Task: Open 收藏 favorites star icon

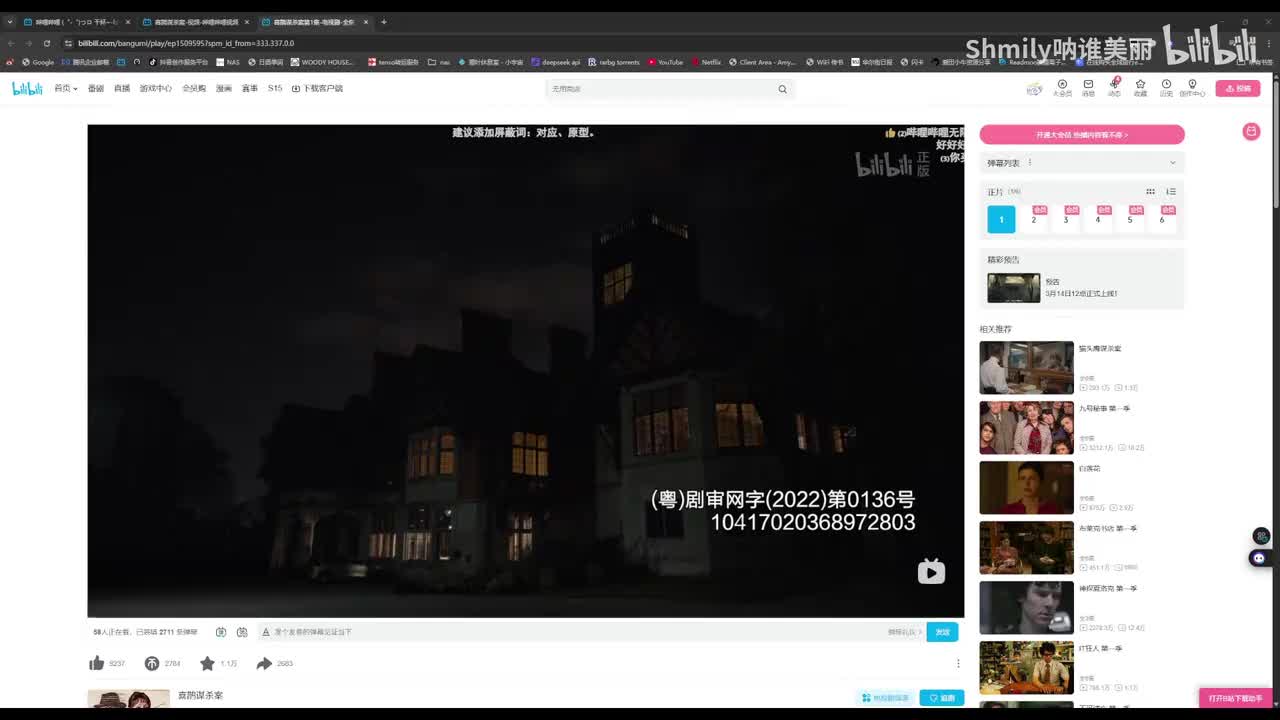Action: tap(1140, 88)
